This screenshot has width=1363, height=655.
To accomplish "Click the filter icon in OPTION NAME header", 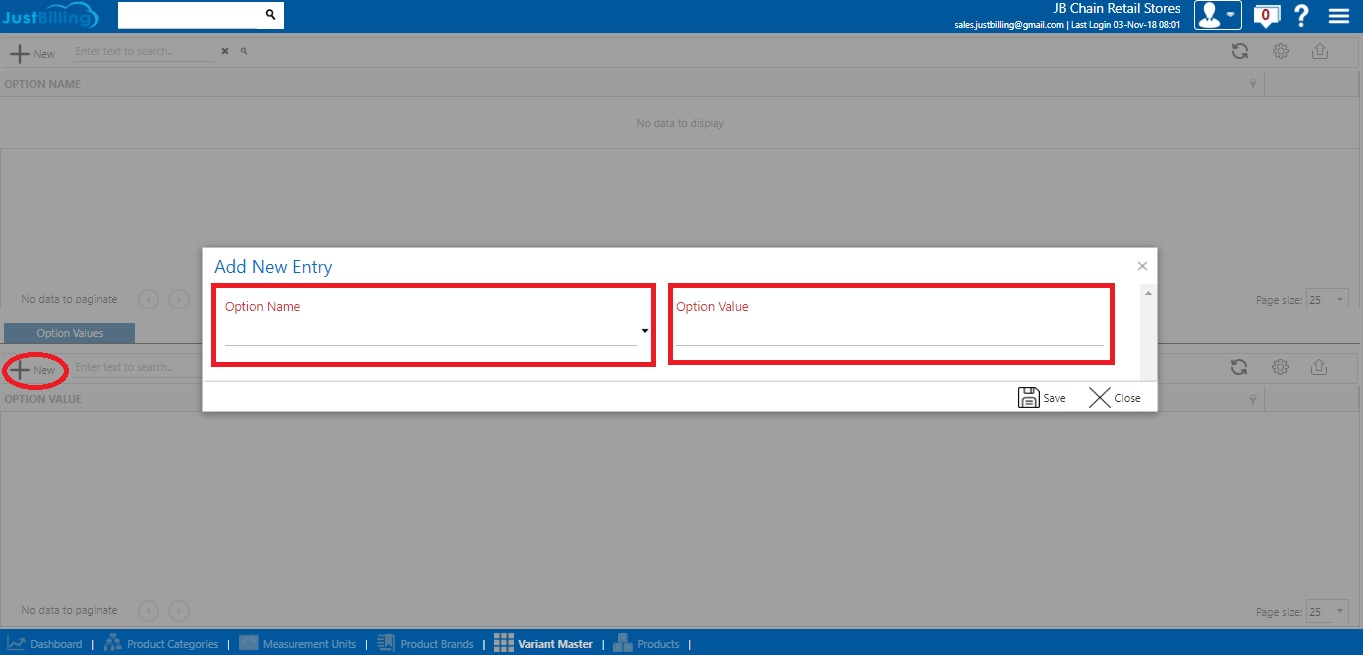I will click(x=1253, y=85).
